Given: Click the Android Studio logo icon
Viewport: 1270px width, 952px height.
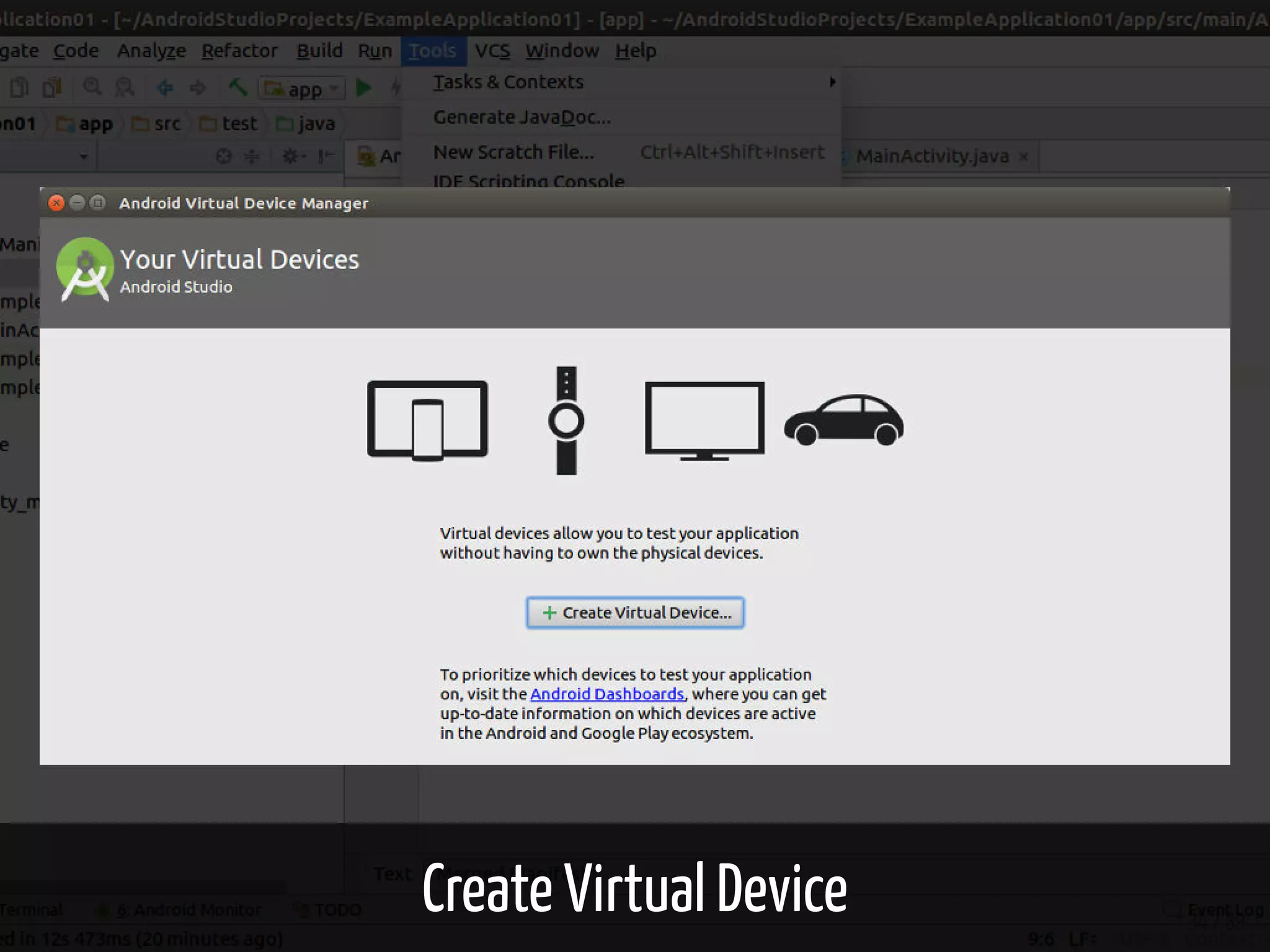Looking at the screenshot, I should (84, 270).
